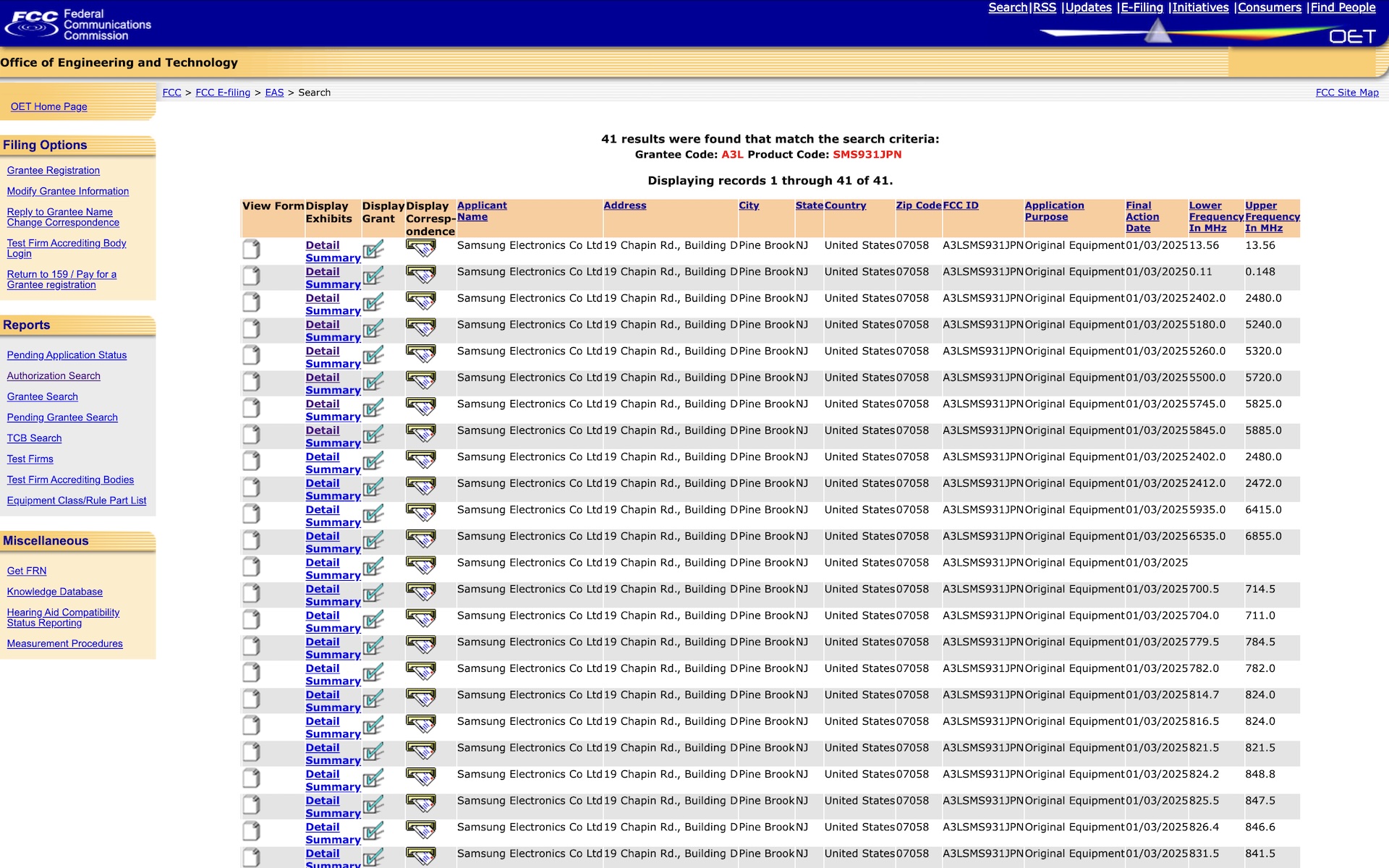The width and height of the screenshot is (1389, 868).
Task: Open View Form icon for 13.56 MHz row
Action: pyautogui.click(x=251, y=250)
